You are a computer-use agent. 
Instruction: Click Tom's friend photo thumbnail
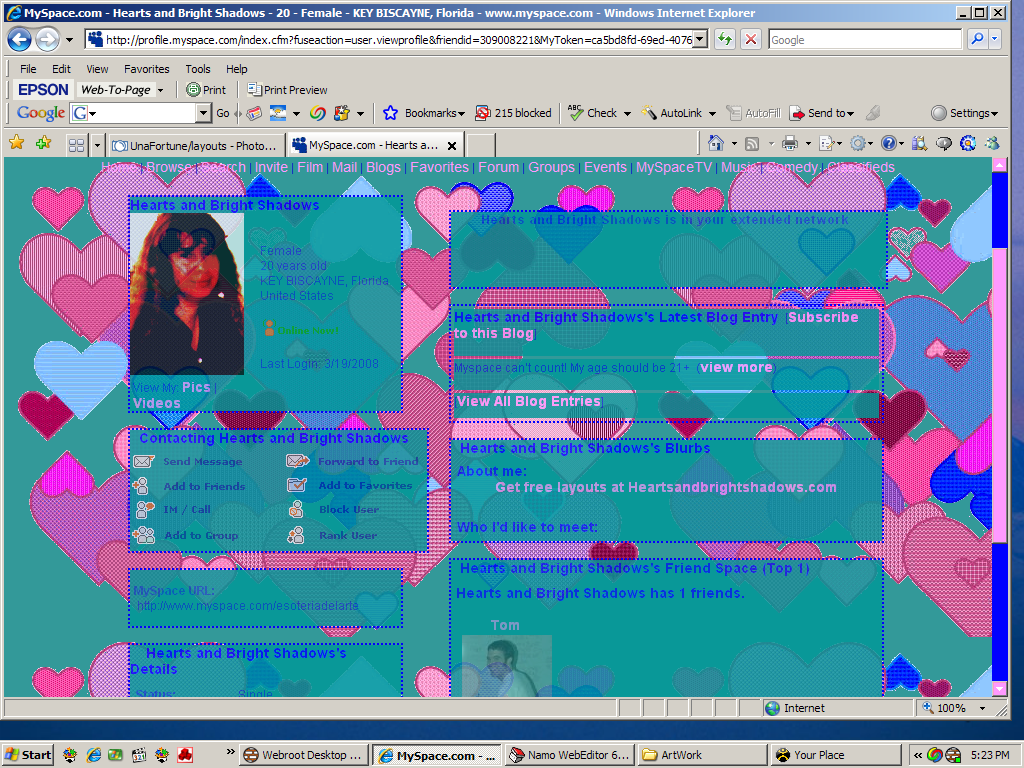pos(507,665)
